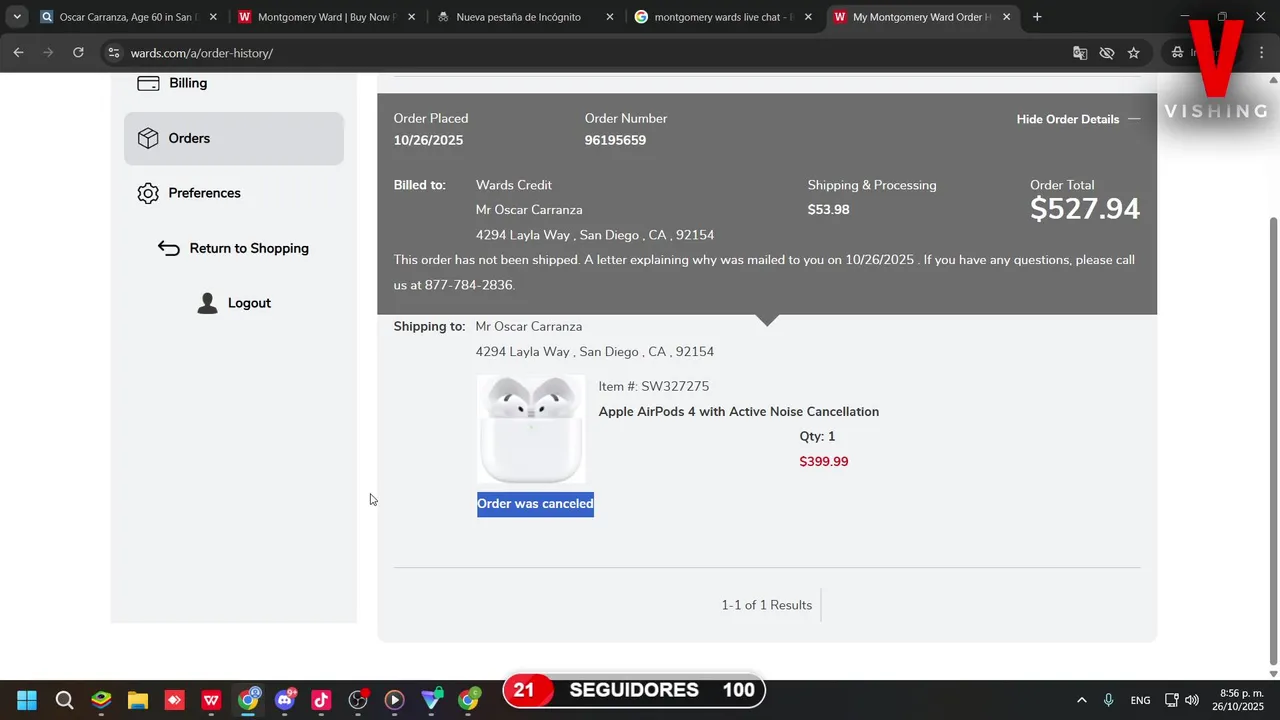Screen dimensions: 1280x720
Task: Go back to the previous page
Action: (x=18, y=53)
